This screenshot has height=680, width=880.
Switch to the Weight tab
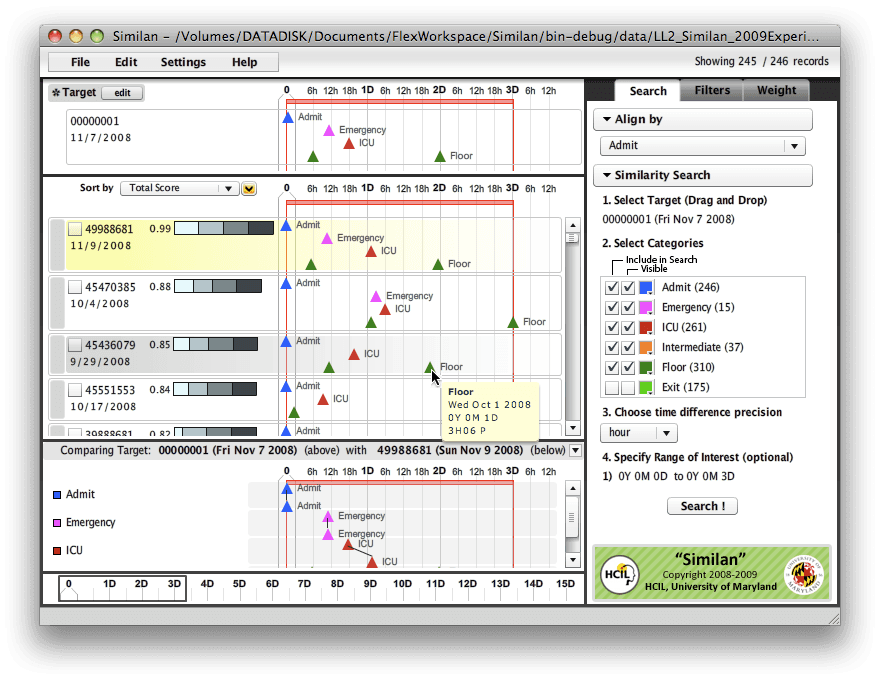tap(777, 90)
